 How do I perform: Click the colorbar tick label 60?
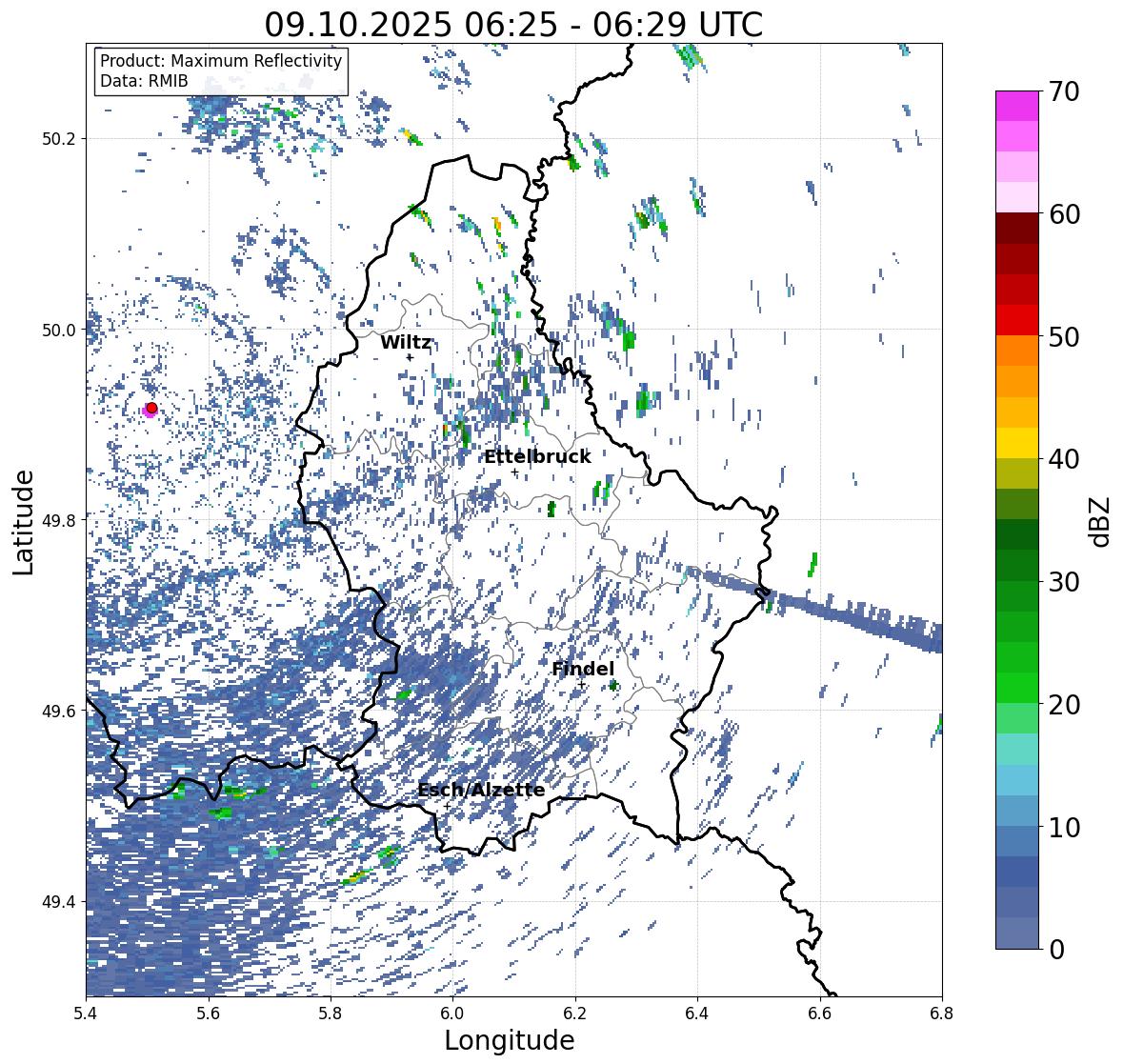pyautogui.click(x=1064, y=214)
